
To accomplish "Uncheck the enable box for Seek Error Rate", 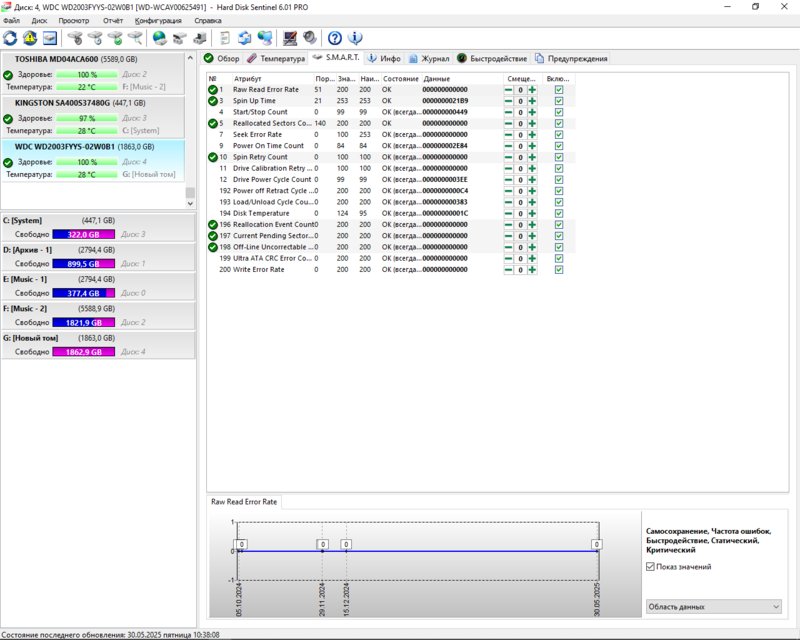I will [559, 134].
